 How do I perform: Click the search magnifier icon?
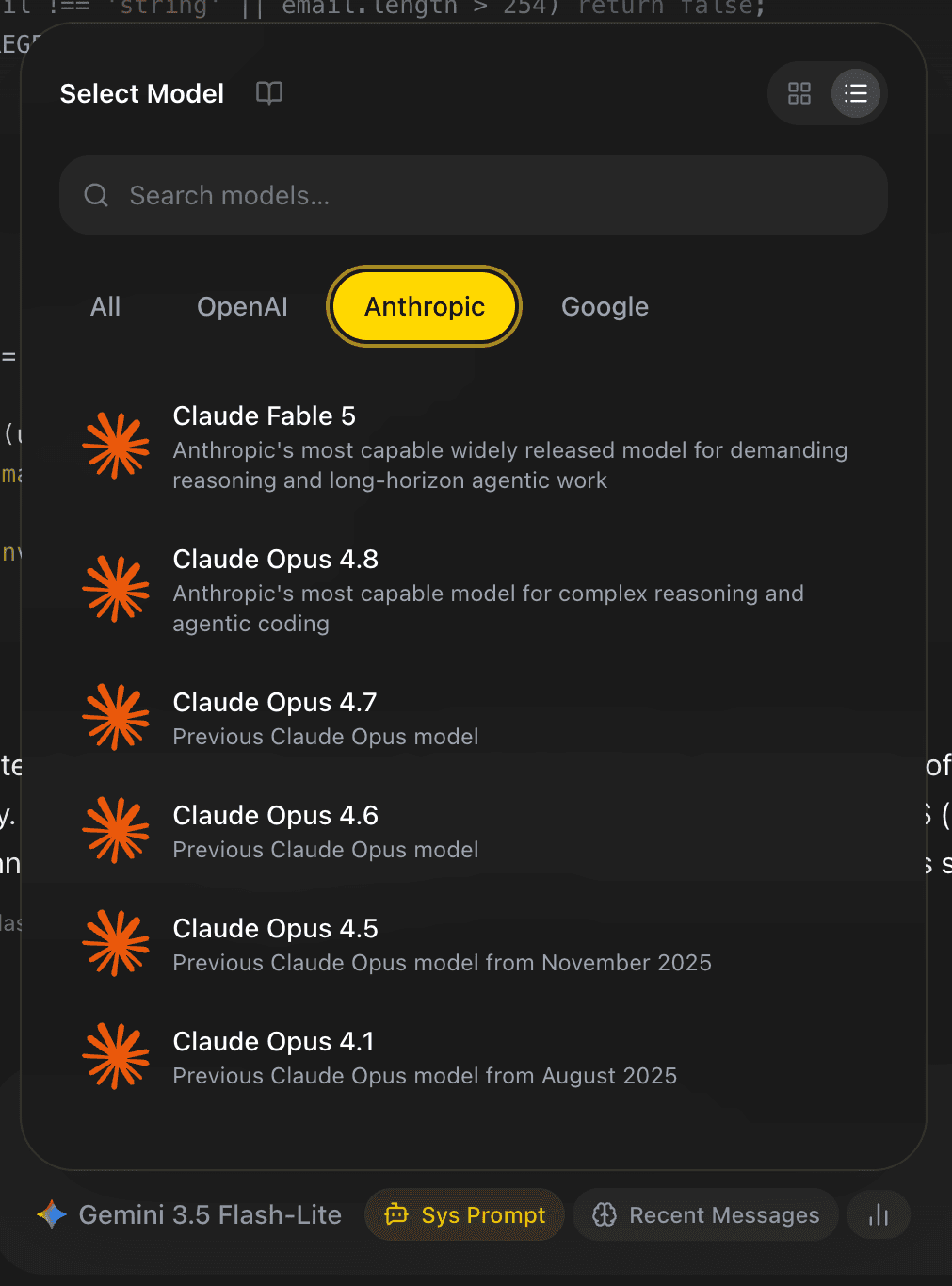point(96,195)
